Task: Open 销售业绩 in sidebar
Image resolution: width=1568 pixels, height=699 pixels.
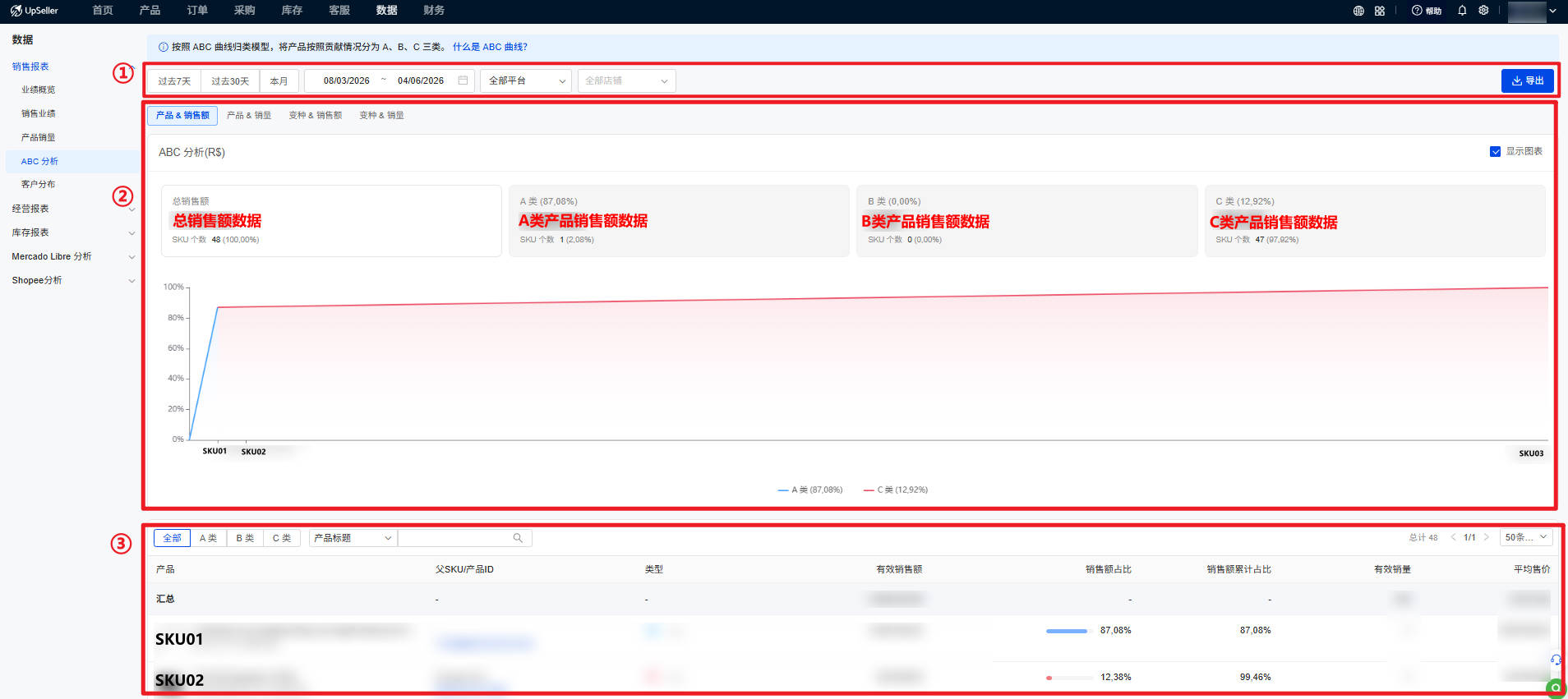Action: 39,113
